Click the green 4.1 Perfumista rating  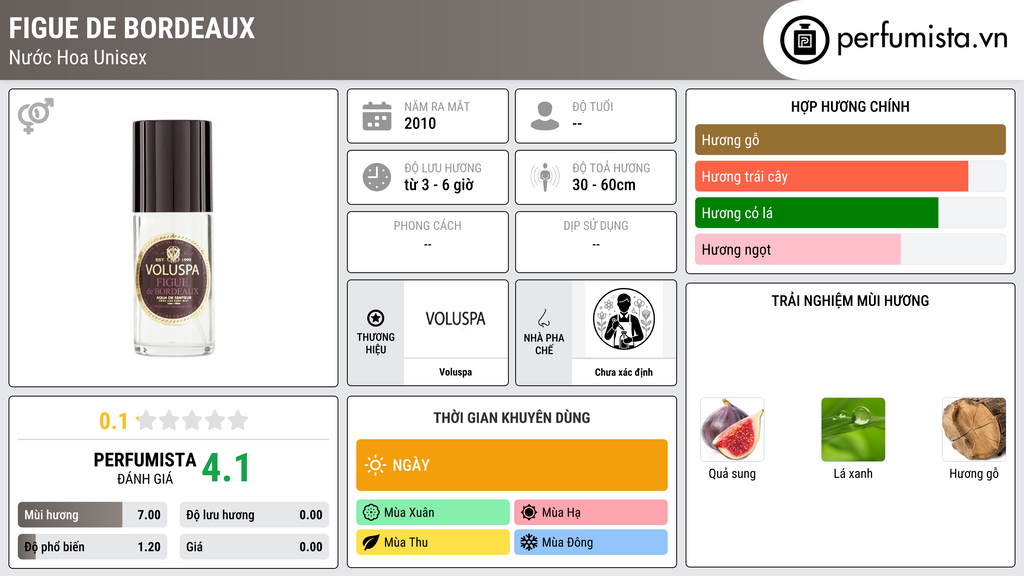coord(225,468)
